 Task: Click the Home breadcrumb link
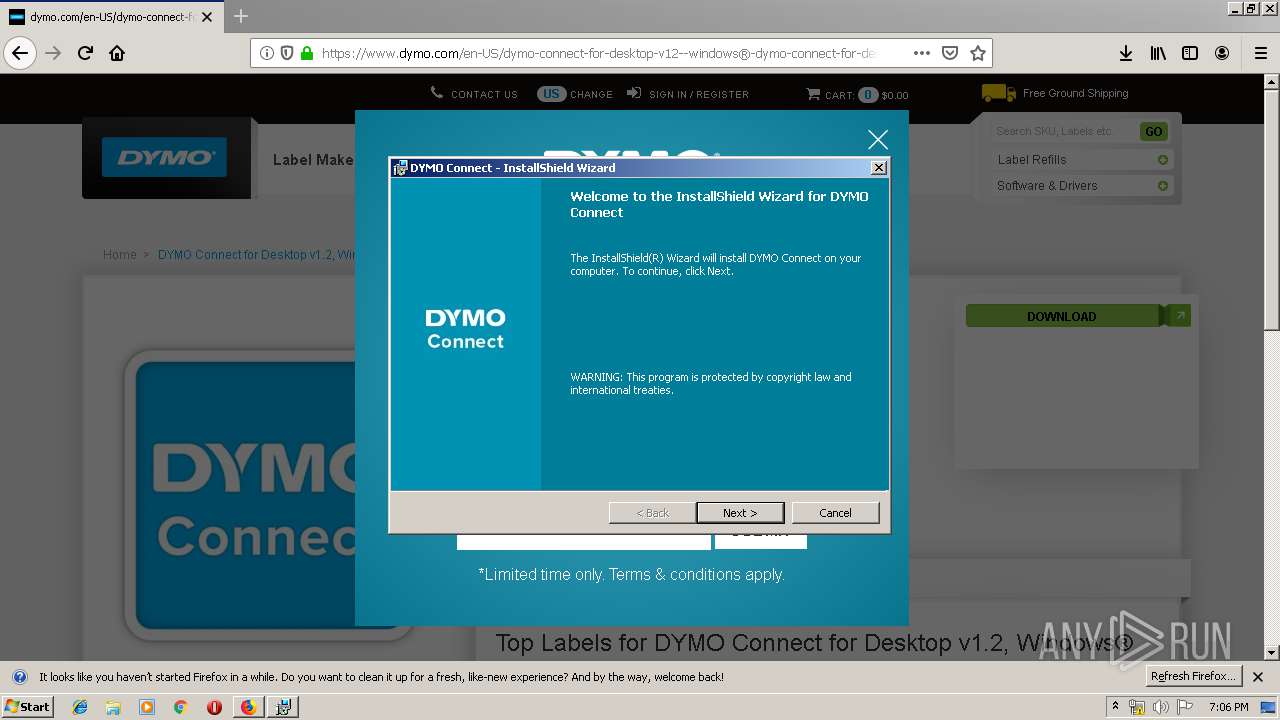pyautogui.click(x=119, y=255)
